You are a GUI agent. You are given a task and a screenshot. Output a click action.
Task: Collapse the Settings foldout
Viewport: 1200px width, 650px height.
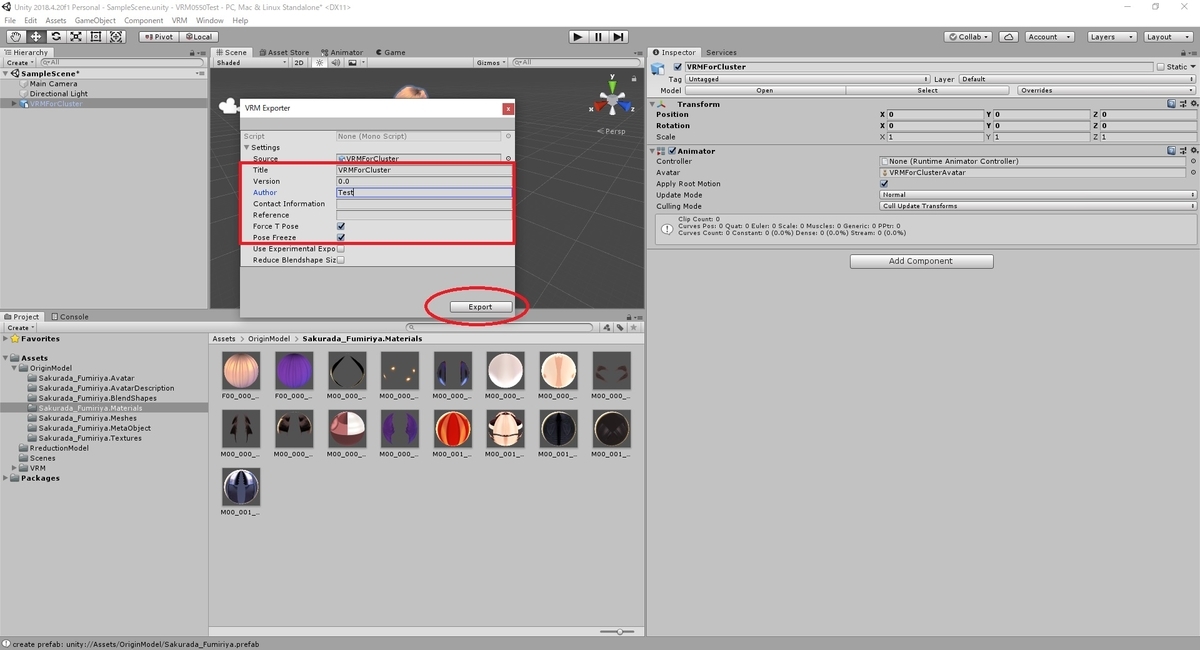click(247, 148)
